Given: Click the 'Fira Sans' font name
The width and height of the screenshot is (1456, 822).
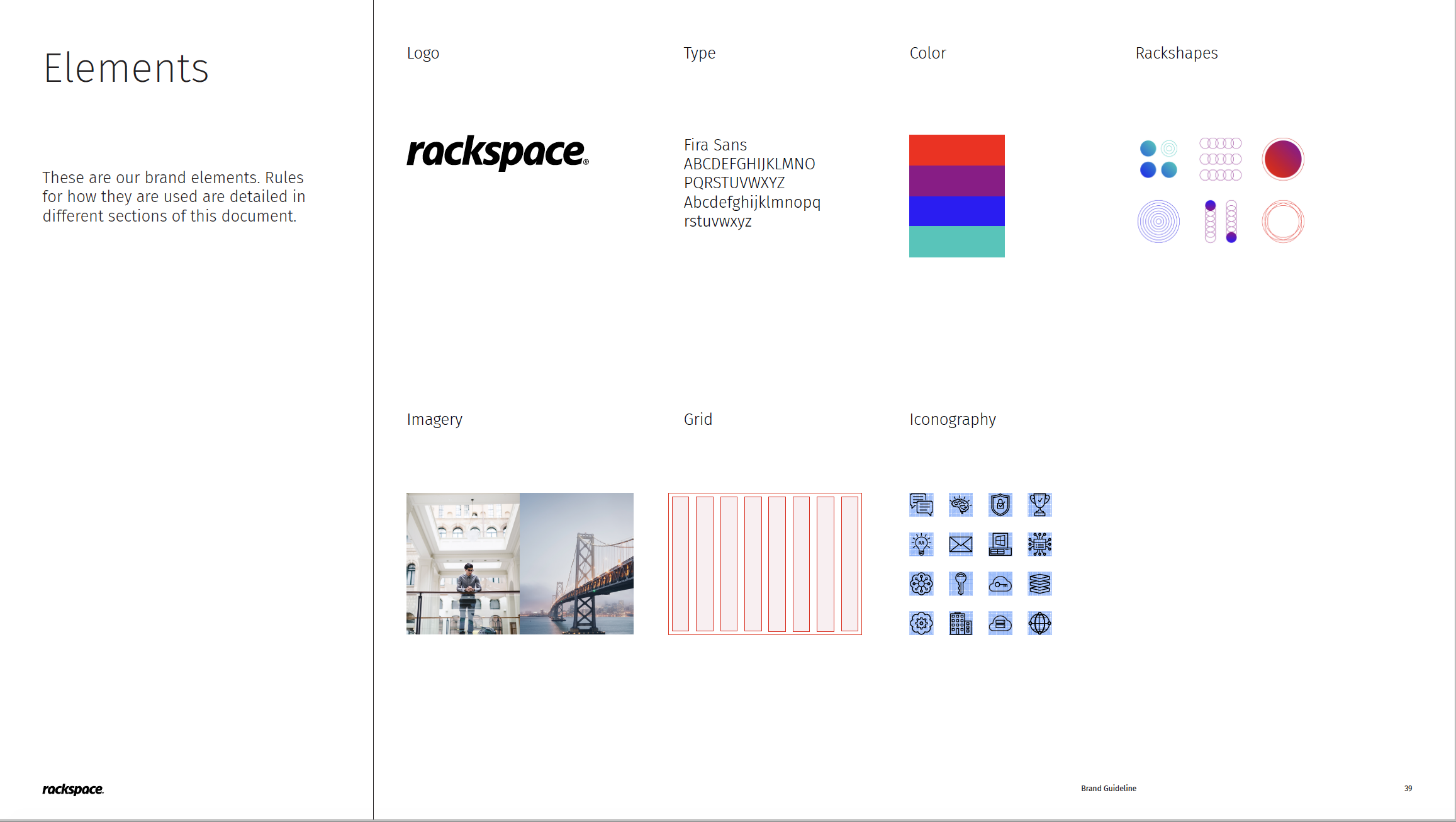Looking at the screenshot, I should pyautogui.click(x=715, y=145).
